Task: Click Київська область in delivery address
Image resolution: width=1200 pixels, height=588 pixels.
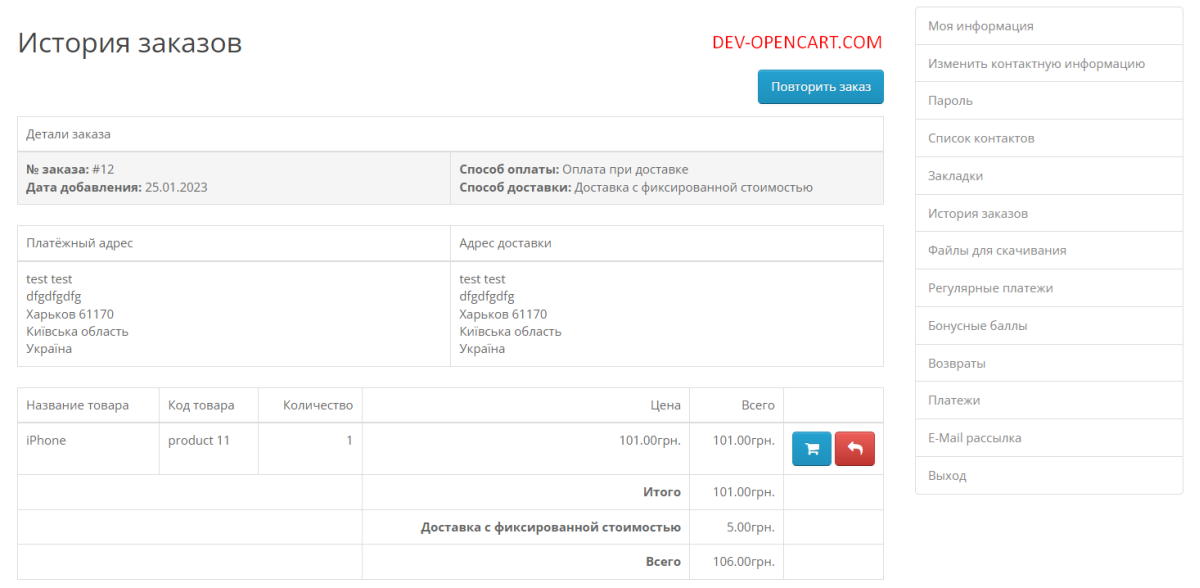Action: [510, 331]
